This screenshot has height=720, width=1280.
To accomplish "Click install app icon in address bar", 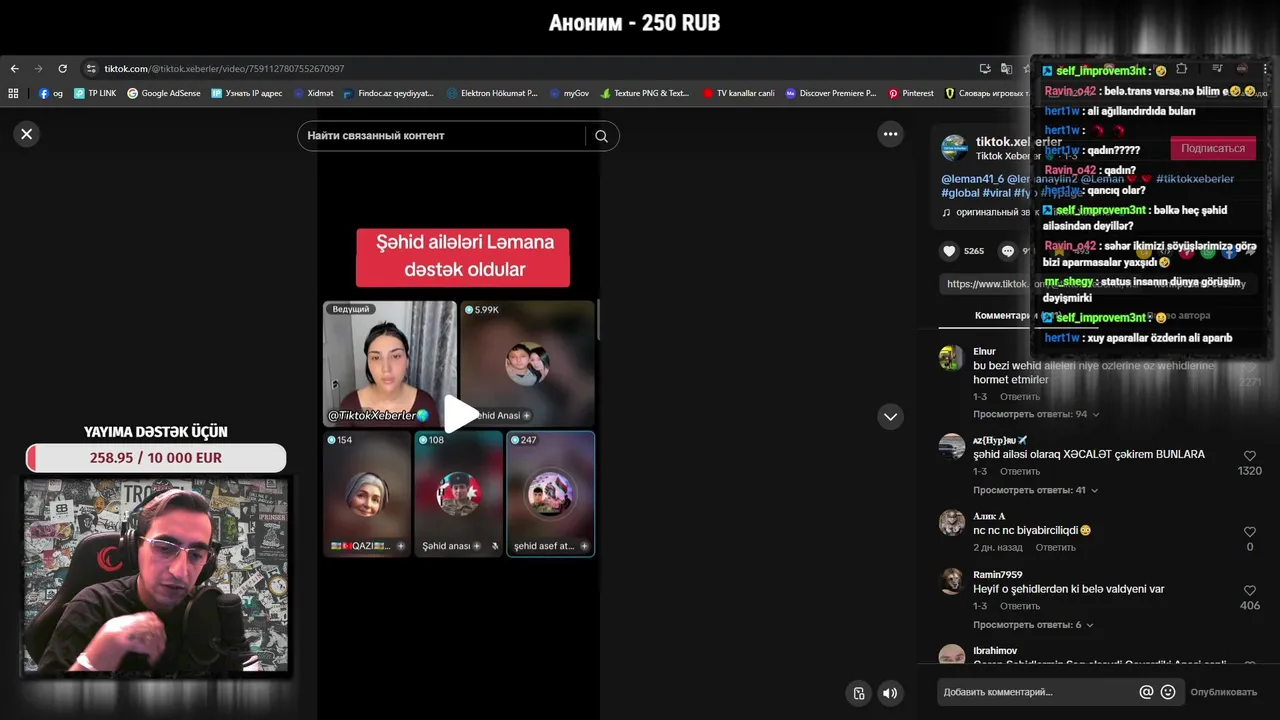I will (x=985, y=69).
